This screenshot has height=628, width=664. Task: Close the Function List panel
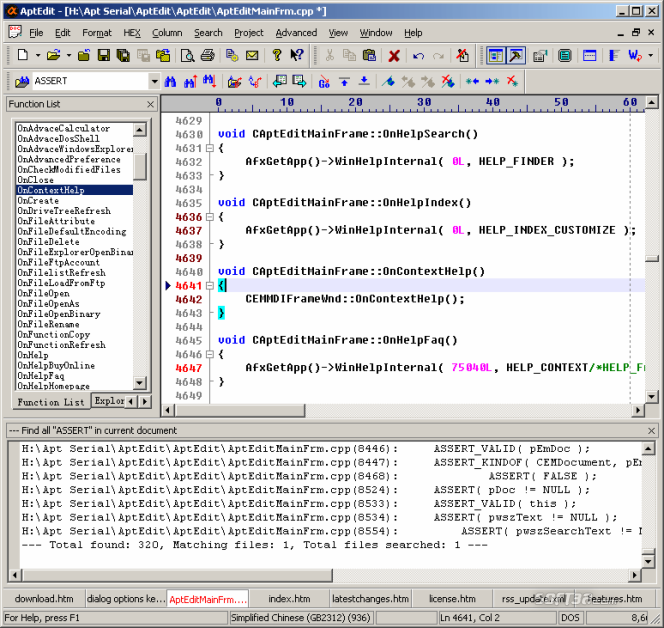pyautogui.click(x=150, y=104)
